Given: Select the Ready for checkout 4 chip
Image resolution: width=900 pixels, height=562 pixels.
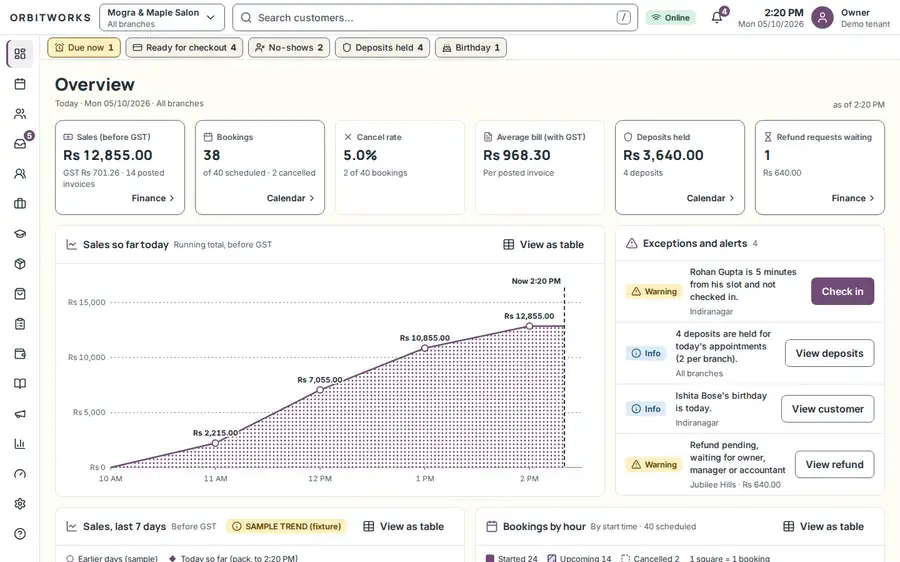Looking at the screenshot, I should tap(184, 48).
